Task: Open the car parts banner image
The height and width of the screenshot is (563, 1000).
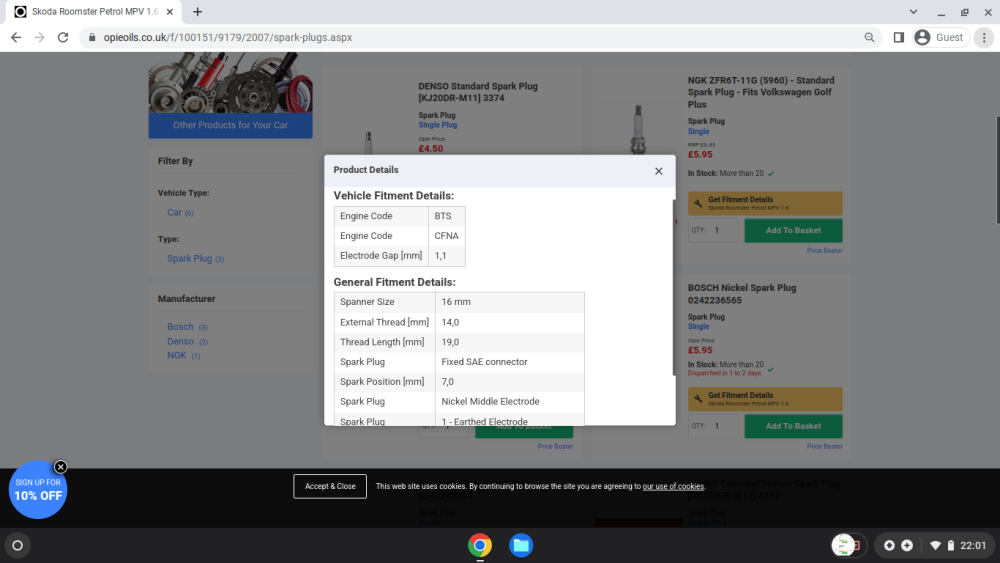Action: point(230,83)
